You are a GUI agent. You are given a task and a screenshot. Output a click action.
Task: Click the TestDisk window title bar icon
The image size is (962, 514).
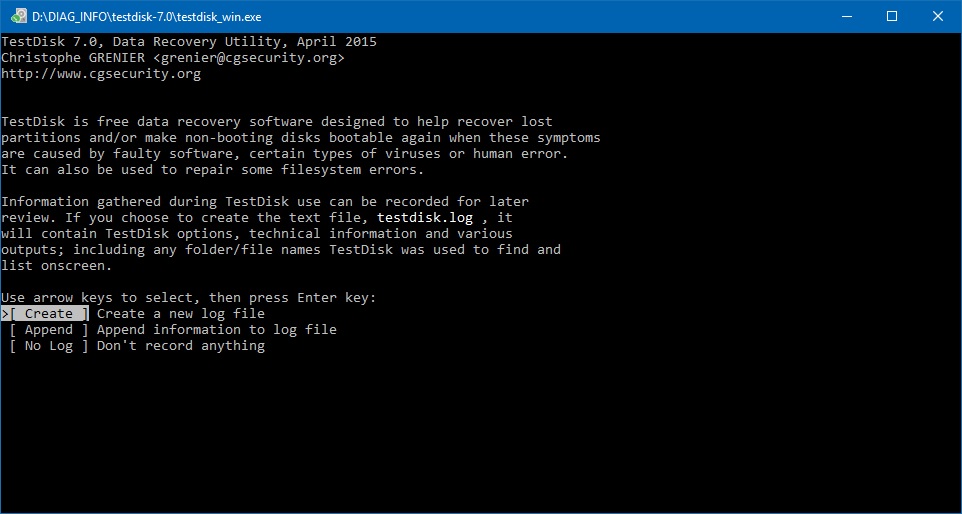tap(18, 17)
